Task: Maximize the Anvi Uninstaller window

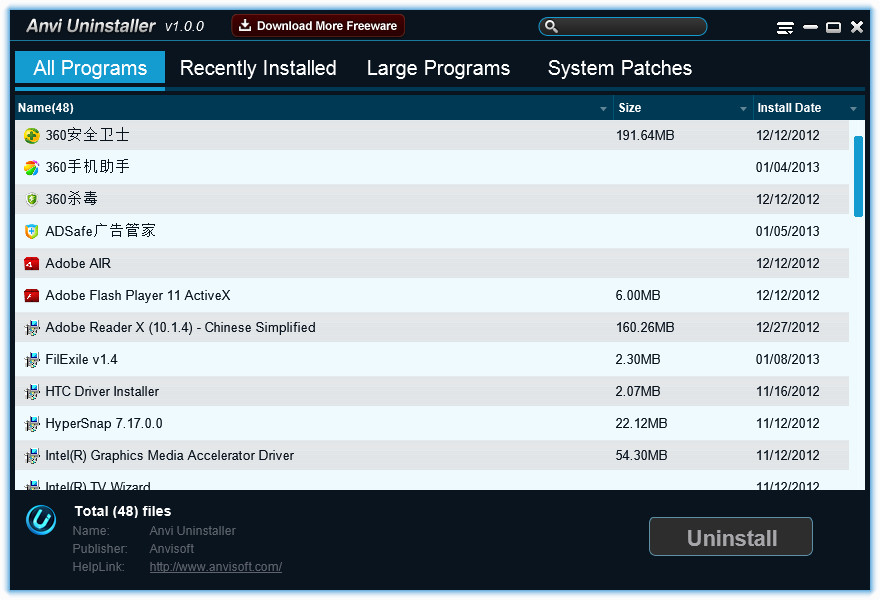Action: (833, 27)
